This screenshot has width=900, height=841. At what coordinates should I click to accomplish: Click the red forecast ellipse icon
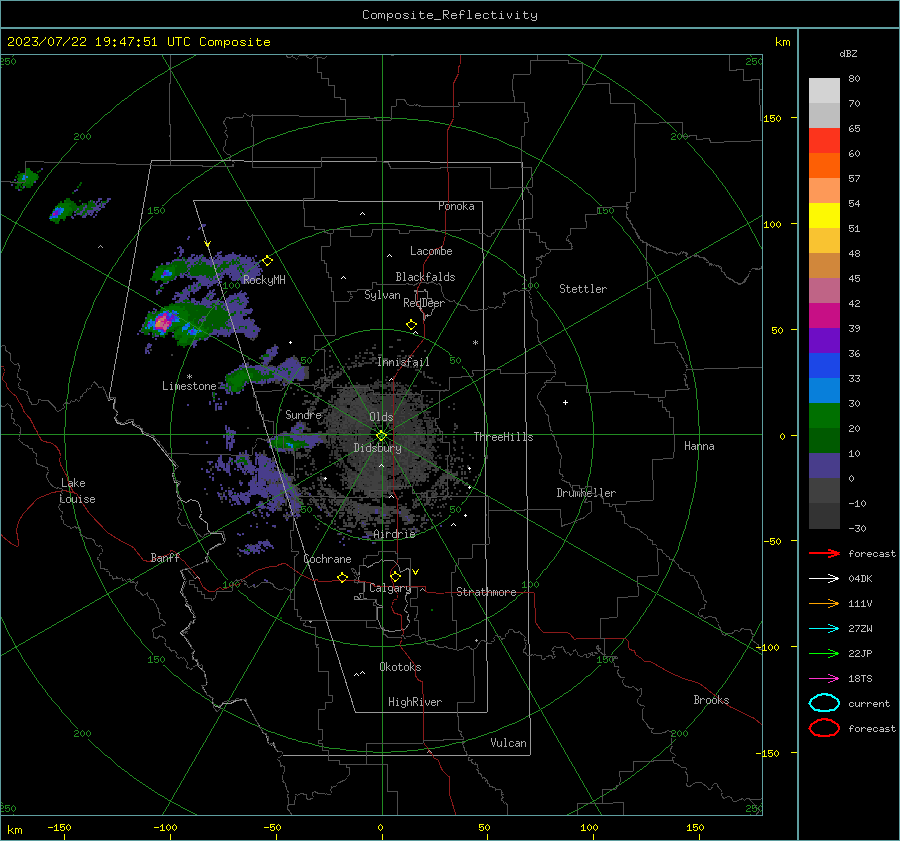point(824,728)
